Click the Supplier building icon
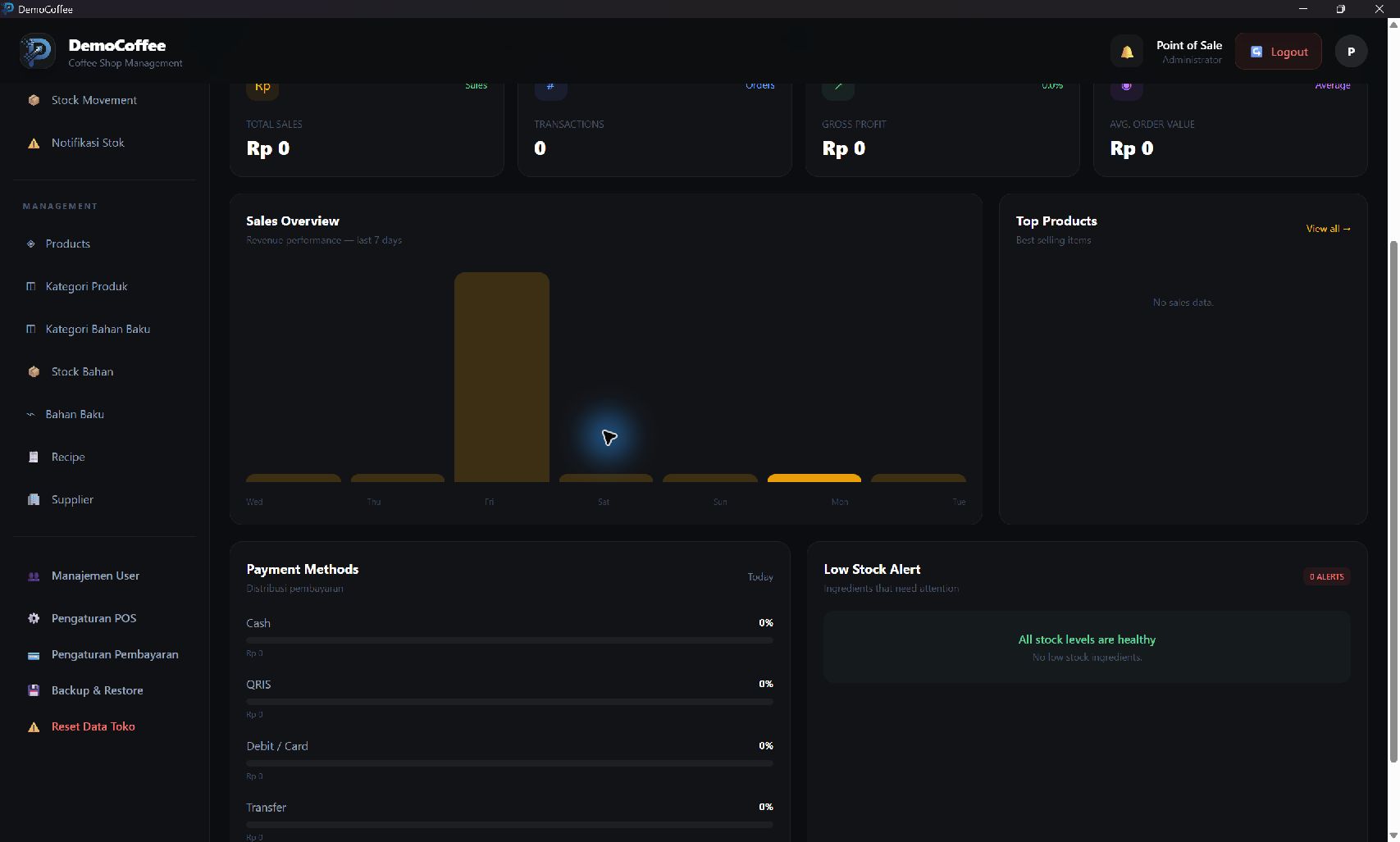The image size is (1400, 842). (x=34, y=499)
